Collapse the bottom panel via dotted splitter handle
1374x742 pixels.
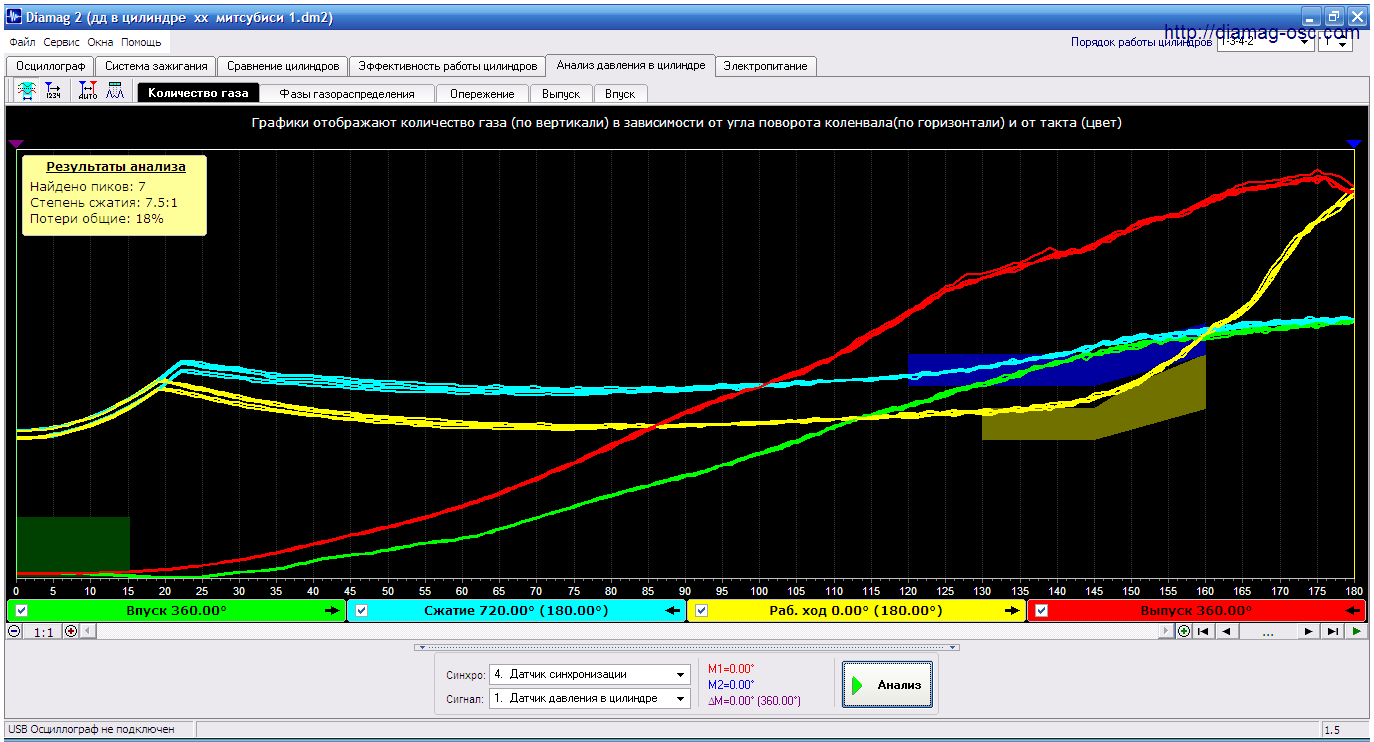pos(686,647)
